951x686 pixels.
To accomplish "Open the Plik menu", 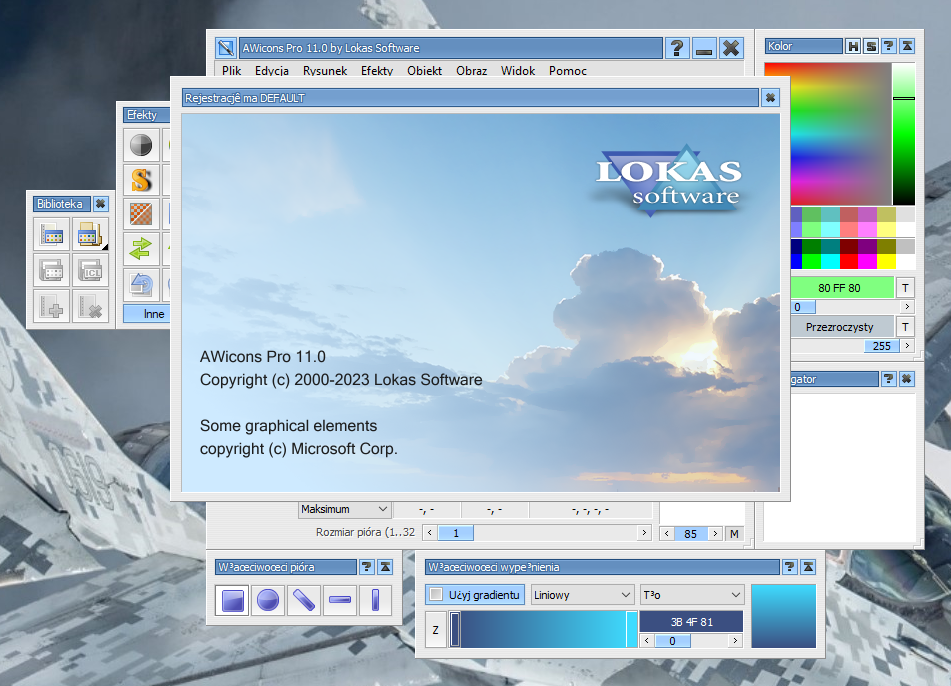I will point(232,70).
